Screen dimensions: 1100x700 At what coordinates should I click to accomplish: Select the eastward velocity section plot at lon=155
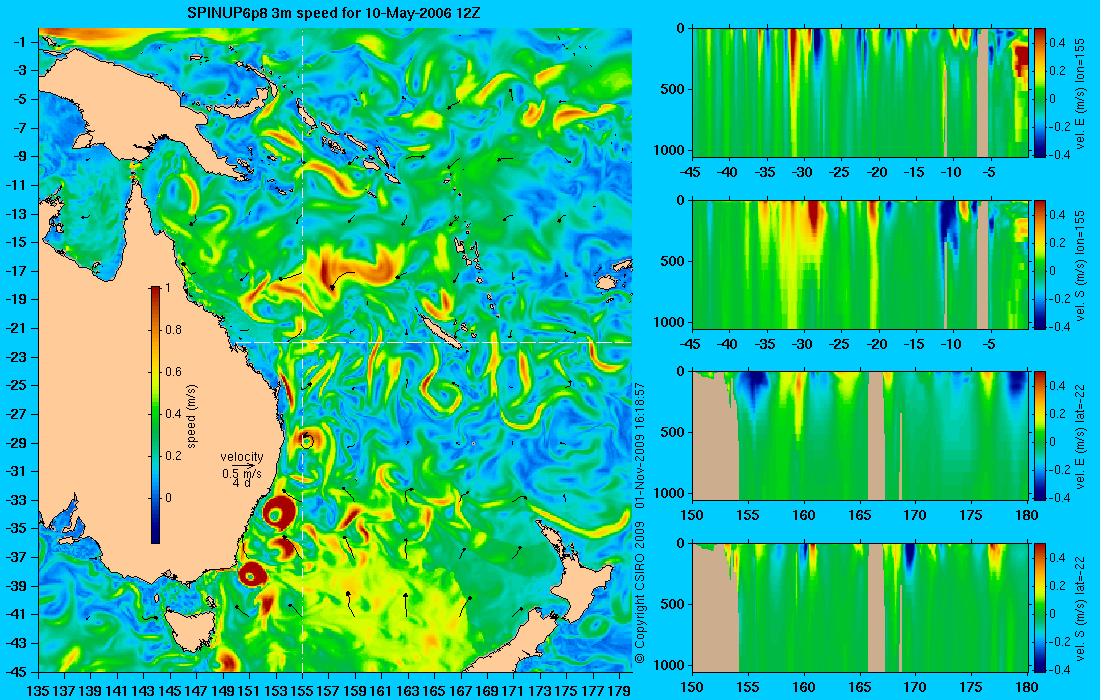pos(860,92)
